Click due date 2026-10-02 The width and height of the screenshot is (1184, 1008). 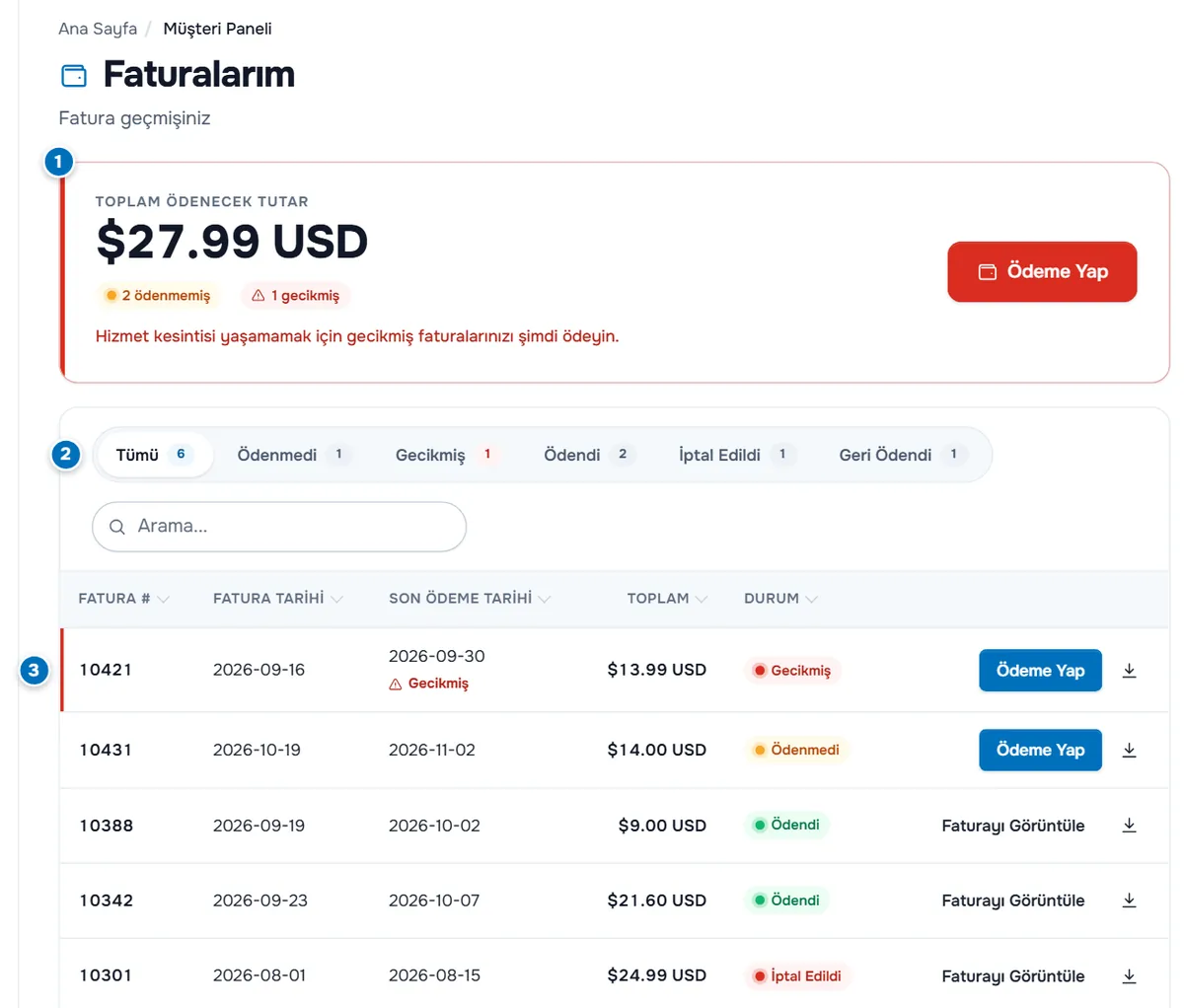pyautogui.click(x=434, y=826)
